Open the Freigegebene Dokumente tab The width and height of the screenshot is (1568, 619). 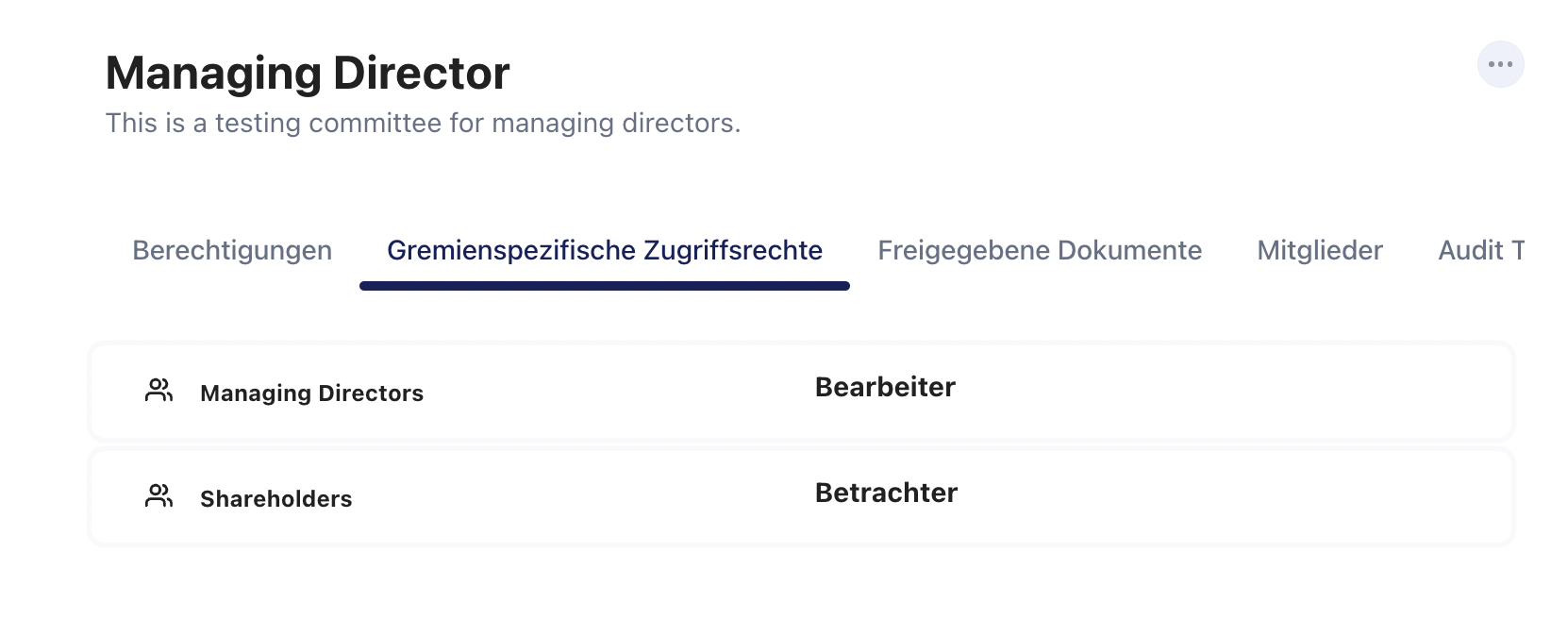click(x=1040, y=250)
